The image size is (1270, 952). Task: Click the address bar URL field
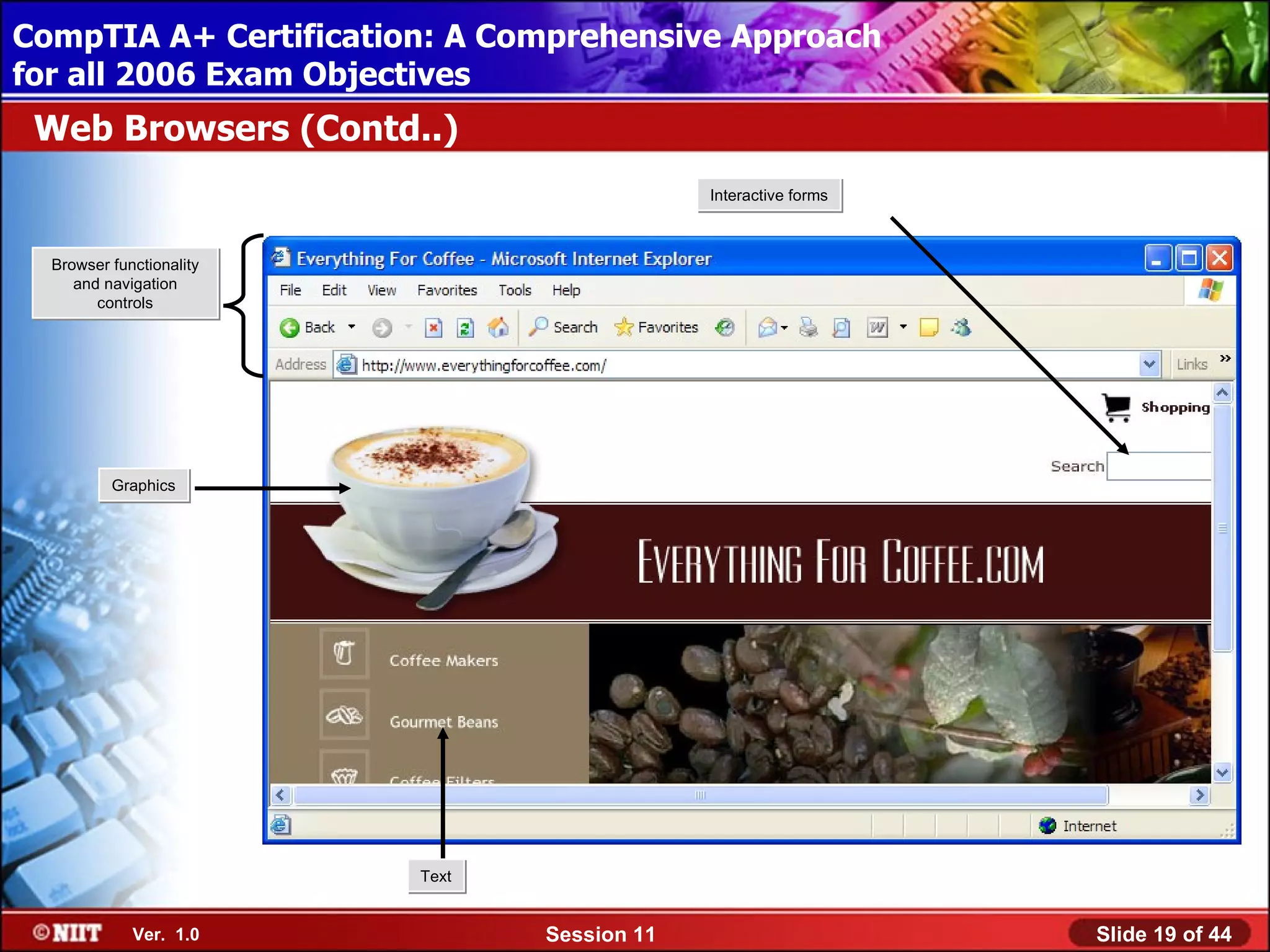pyautogui.click(x=747, y=365)
